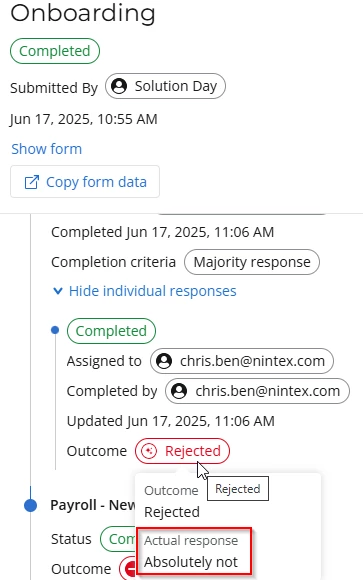Click the avatar icon in Assigned to chip
Viewport: 363px width, 580px height.
pos(164,361)
